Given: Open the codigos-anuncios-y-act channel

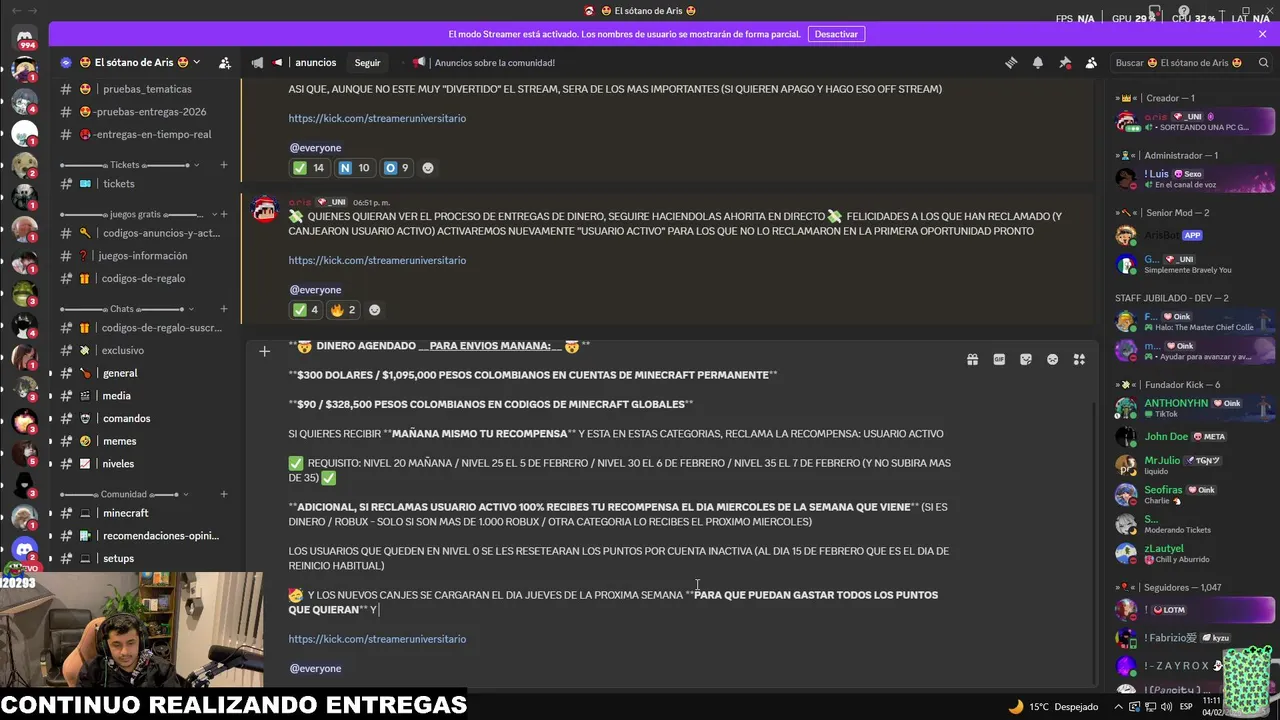Looking at the screenshot, I should pos(143,233).
